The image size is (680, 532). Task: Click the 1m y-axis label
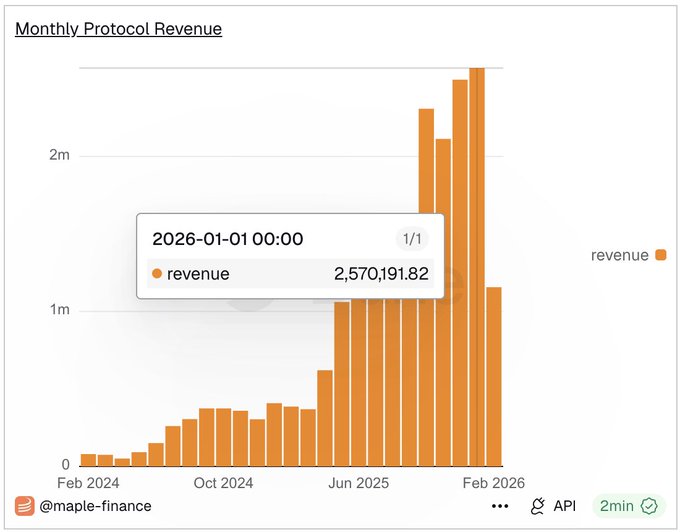[x=59, y=310]
